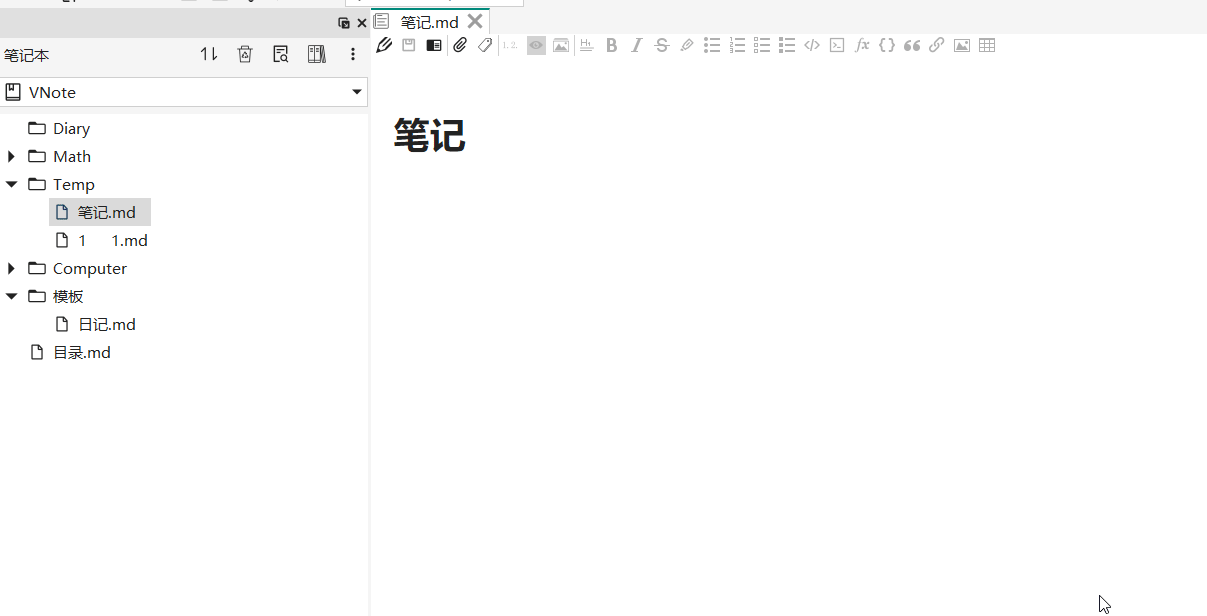The image size is (1207, 616).
Task: Click the curly braces {} icon
Action: tap(887, 45)
